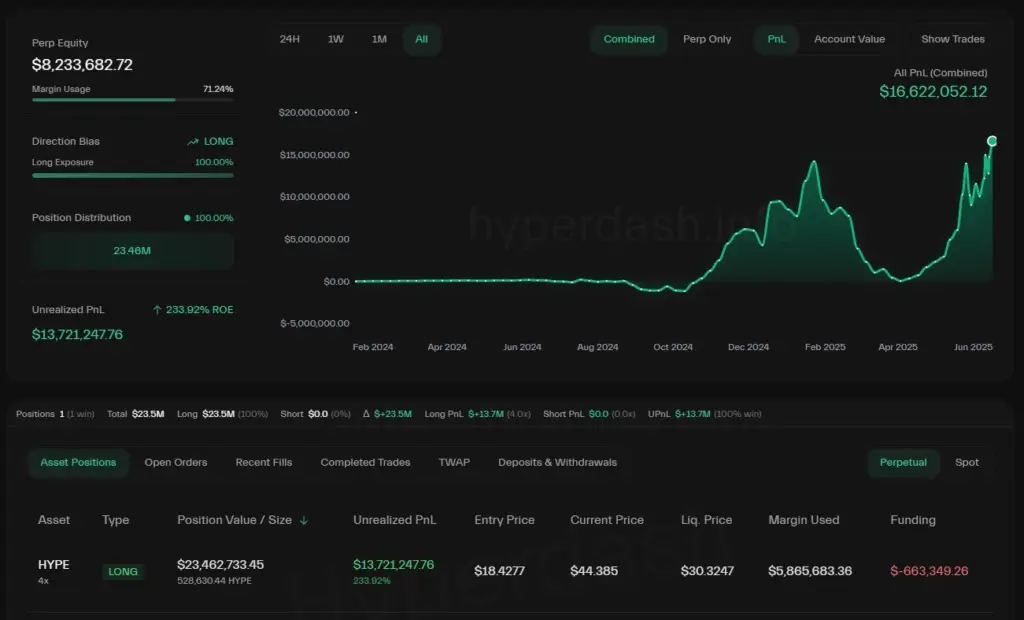This screenshot has width=1024, height=620.
Task: Switch to Perp Only view
Action: point(707,39)
